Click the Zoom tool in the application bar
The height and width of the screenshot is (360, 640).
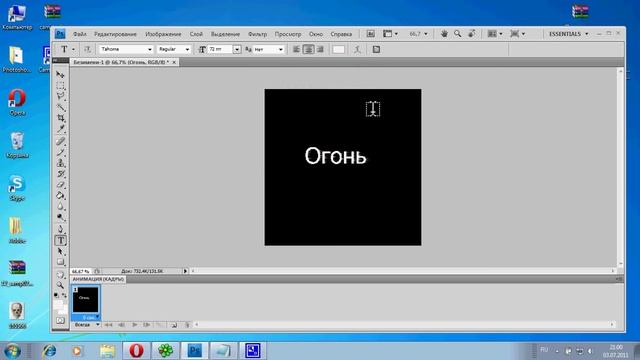coord(458,34)
